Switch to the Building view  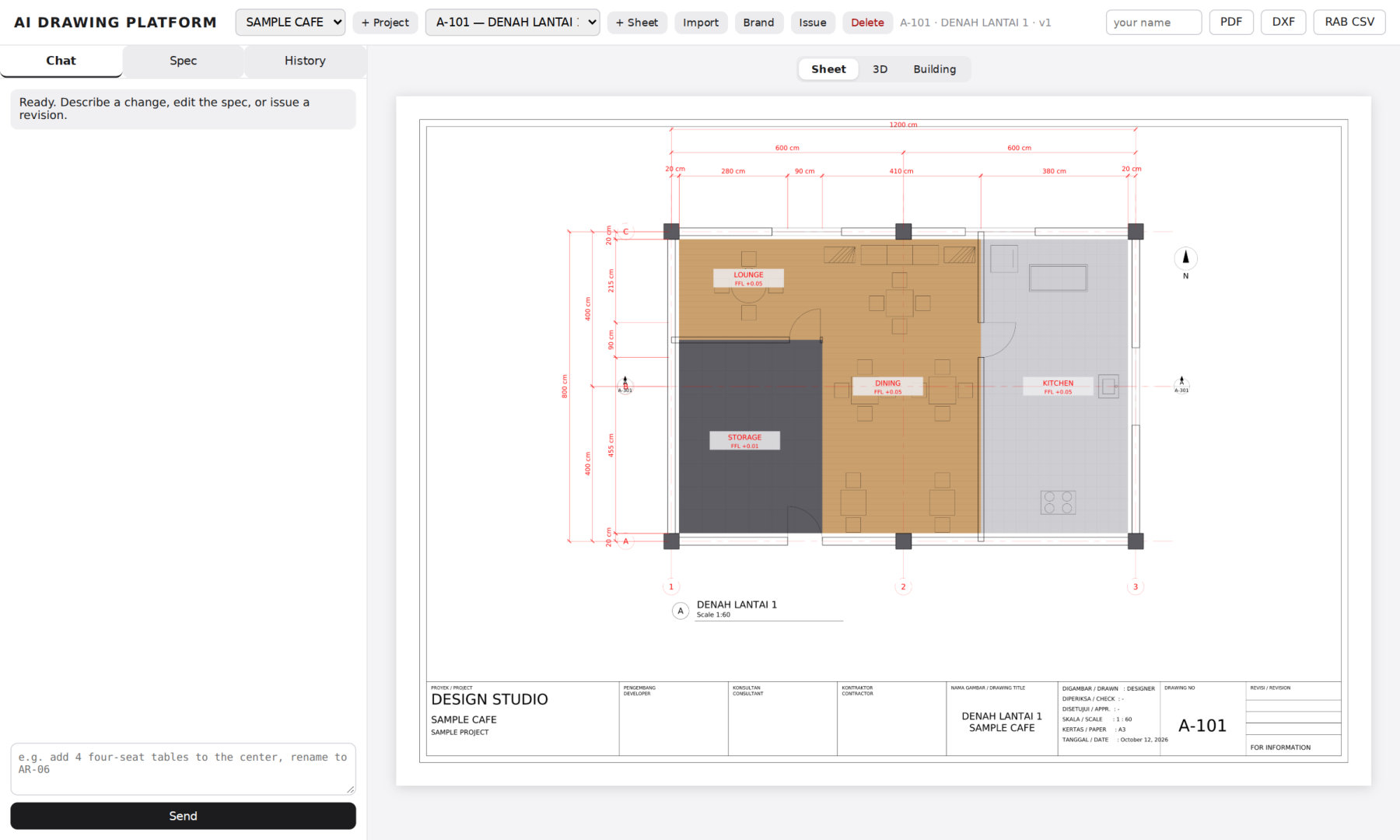tap(934, 69)
